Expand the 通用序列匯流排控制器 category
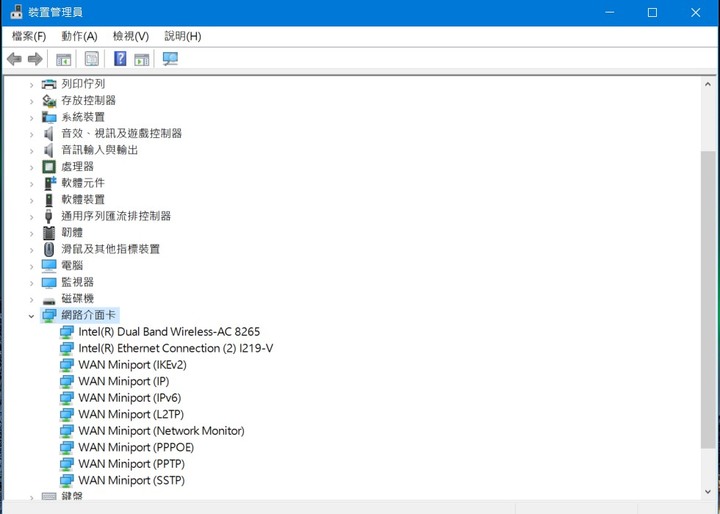Image resolution: width=720 pixels, height=514 pixels. [31, 217]
